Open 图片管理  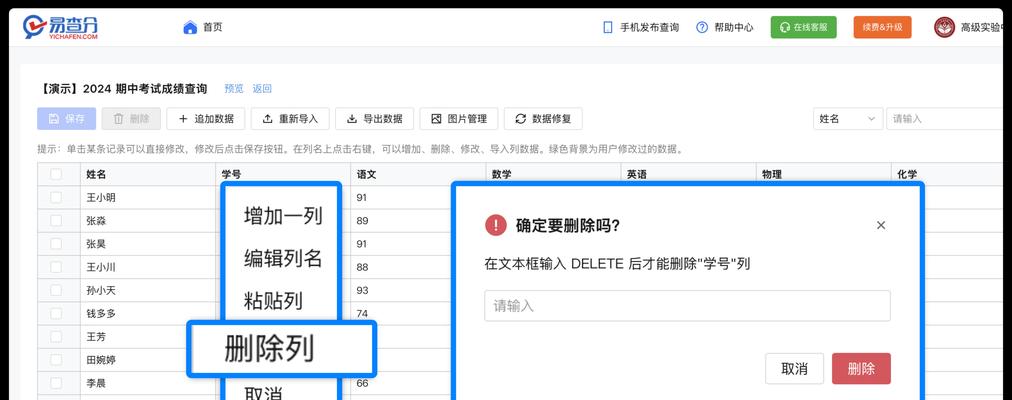459,119
